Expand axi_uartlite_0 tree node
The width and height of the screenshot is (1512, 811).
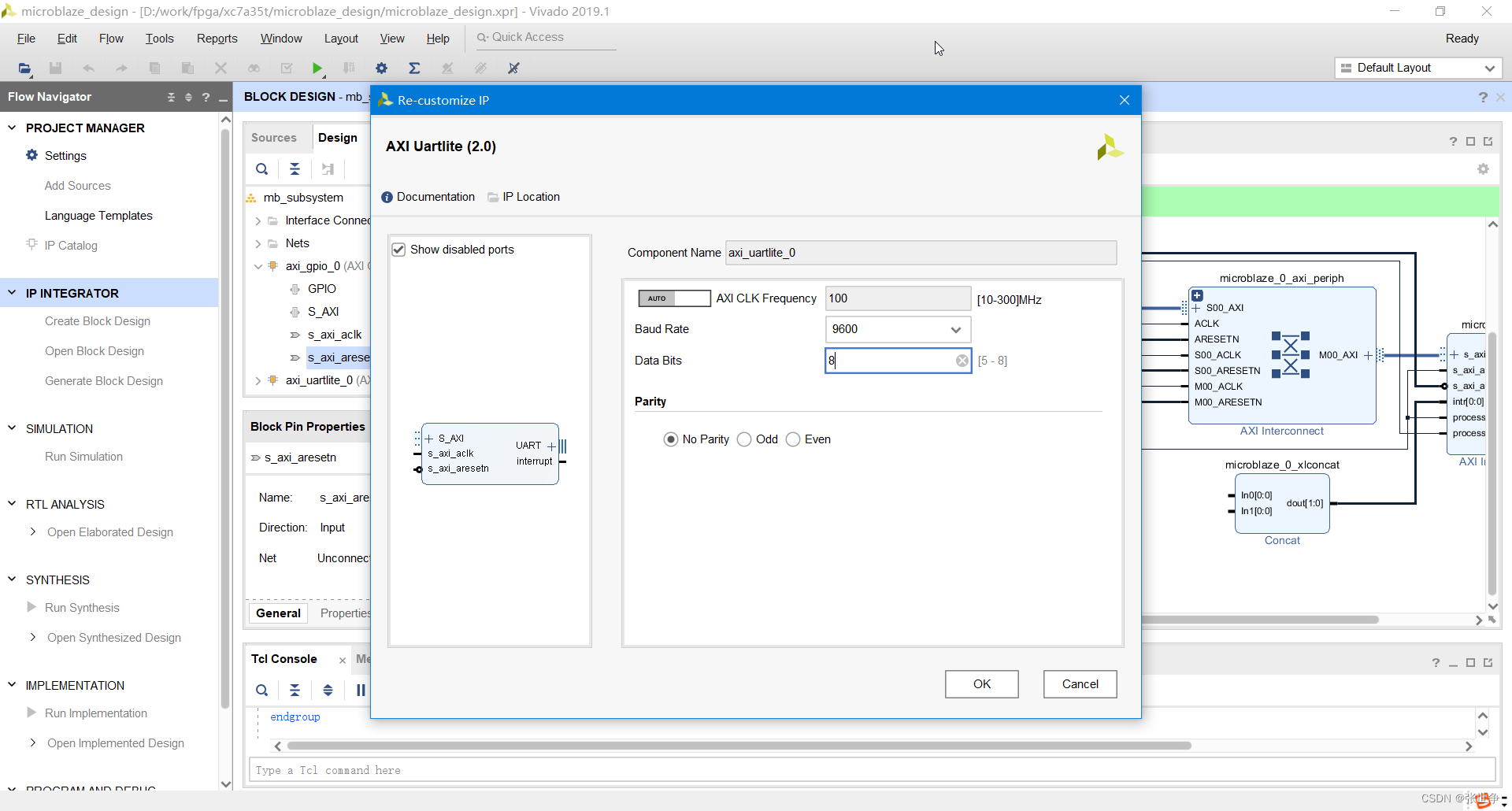pos(258,381)
